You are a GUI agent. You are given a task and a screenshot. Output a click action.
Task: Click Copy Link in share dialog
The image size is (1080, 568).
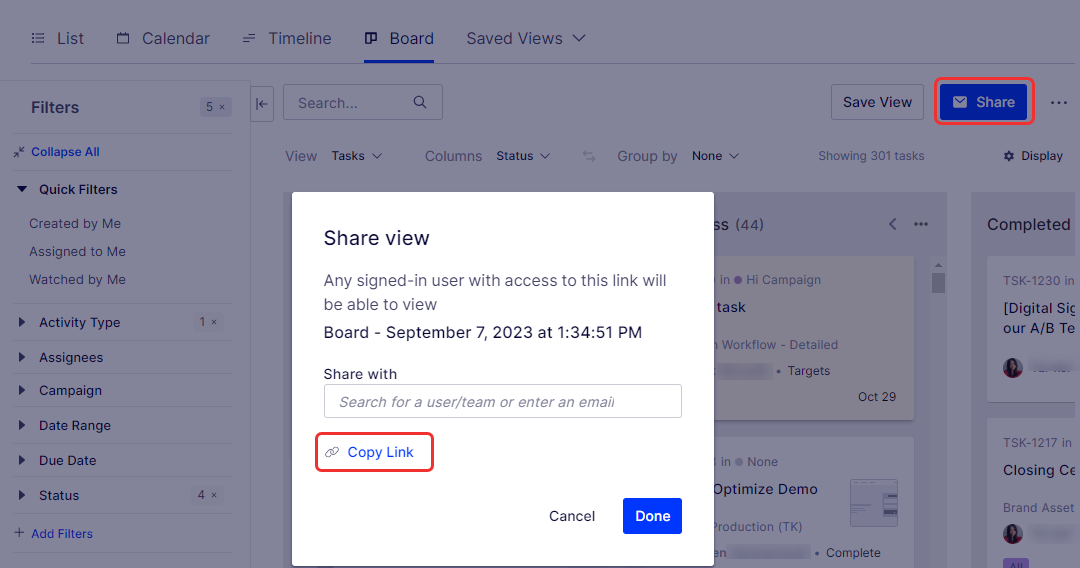[374, 452]
